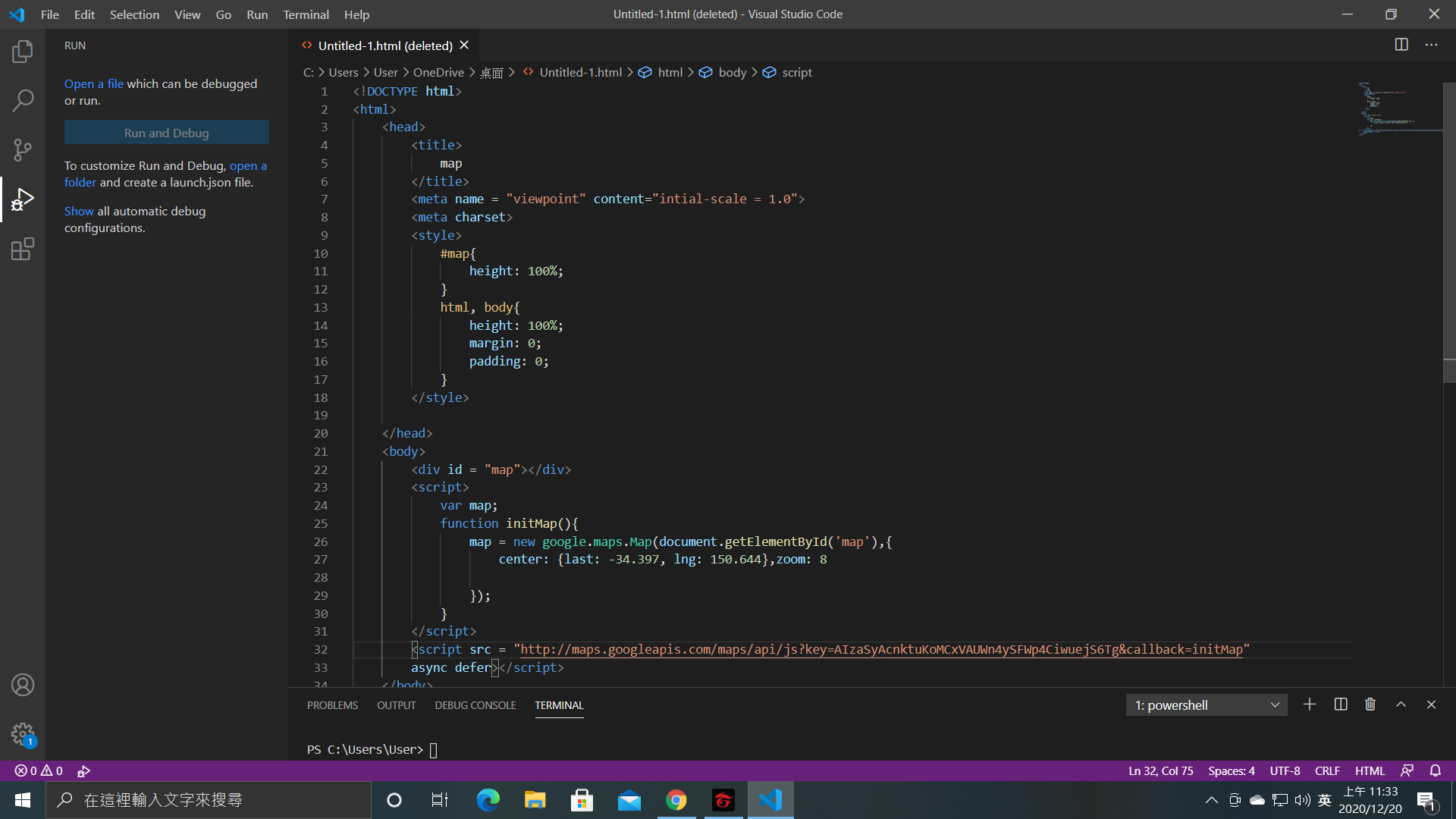Kill the terminal with trash icon
This screenshot has width=1456, height=819.
tap(1370, 704)
